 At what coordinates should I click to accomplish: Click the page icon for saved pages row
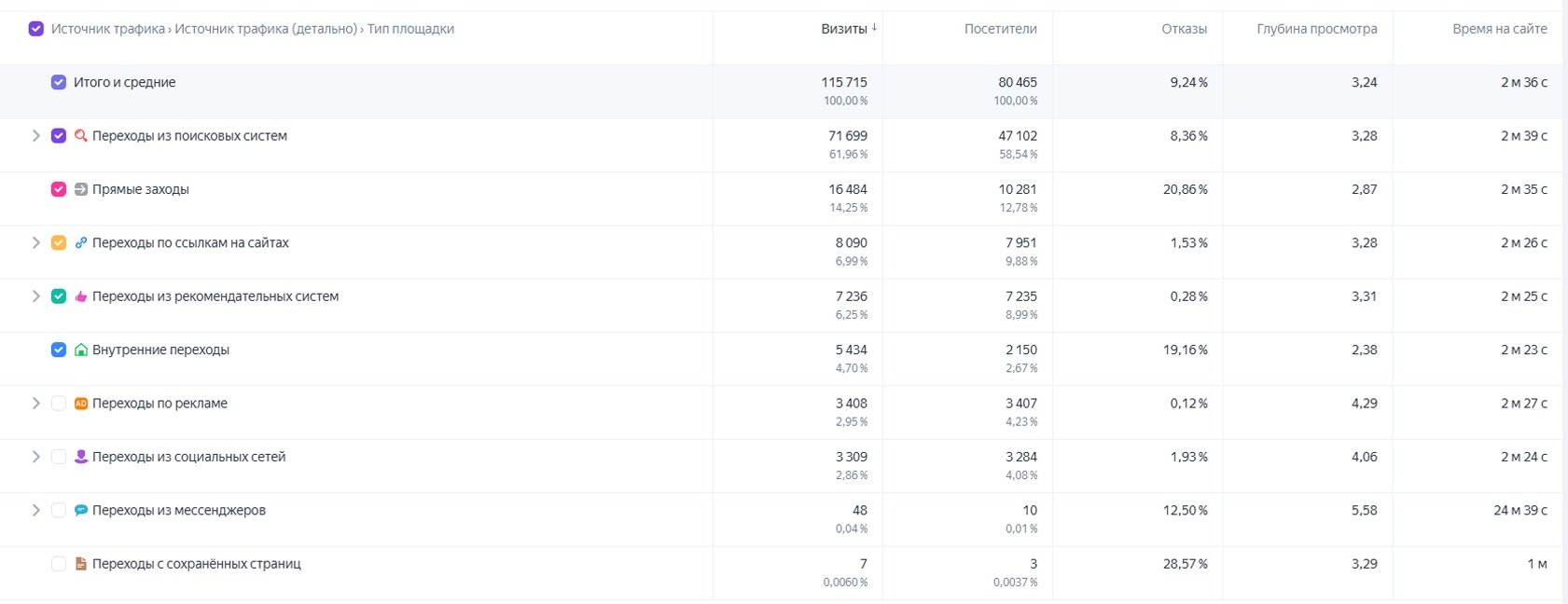pyautogui.click(x=81, y=564)
